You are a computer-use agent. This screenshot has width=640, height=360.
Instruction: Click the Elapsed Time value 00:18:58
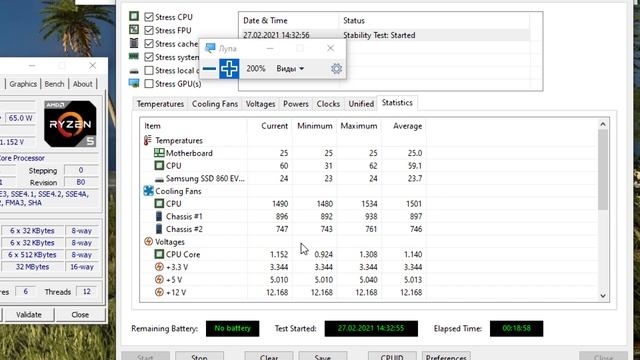(516, 329)
